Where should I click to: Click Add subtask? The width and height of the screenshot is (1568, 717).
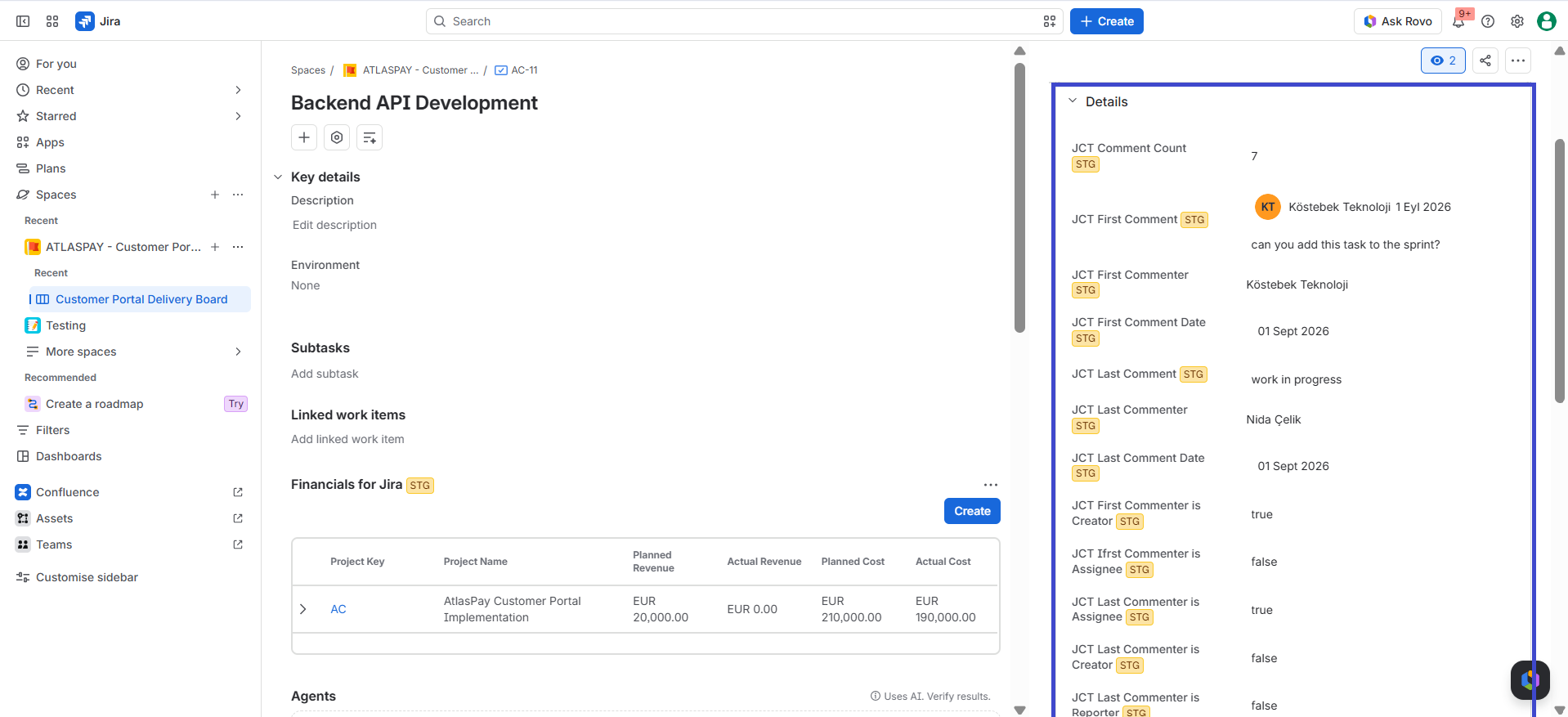coord(325,374)
